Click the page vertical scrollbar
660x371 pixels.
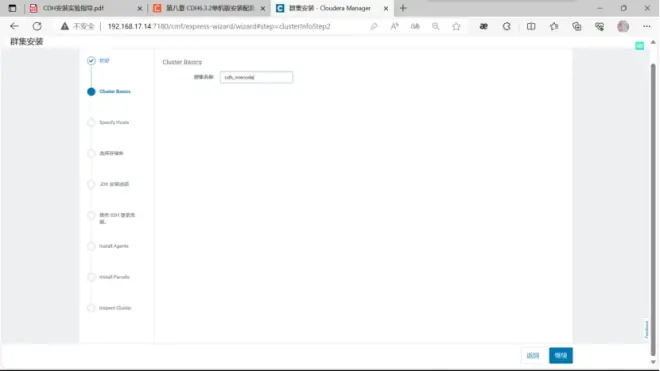(x=653, y=209)
